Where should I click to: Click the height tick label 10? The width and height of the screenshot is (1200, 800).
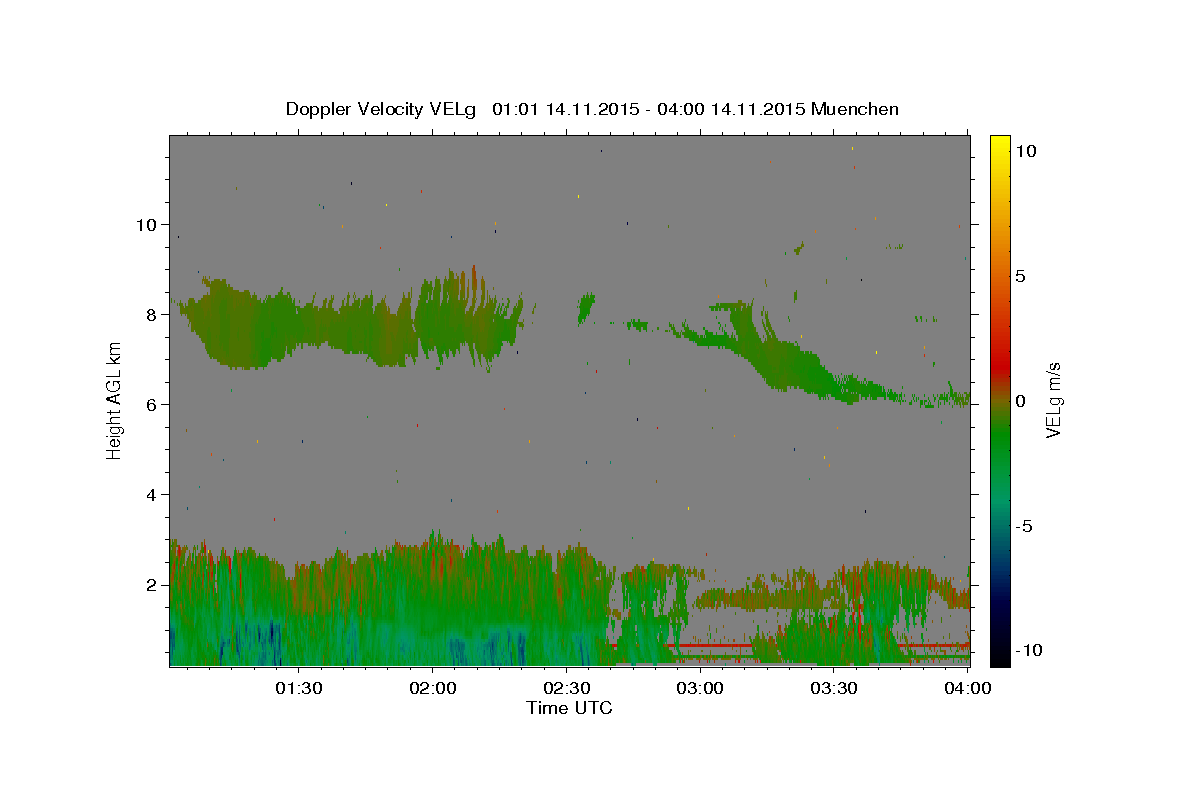146,225
